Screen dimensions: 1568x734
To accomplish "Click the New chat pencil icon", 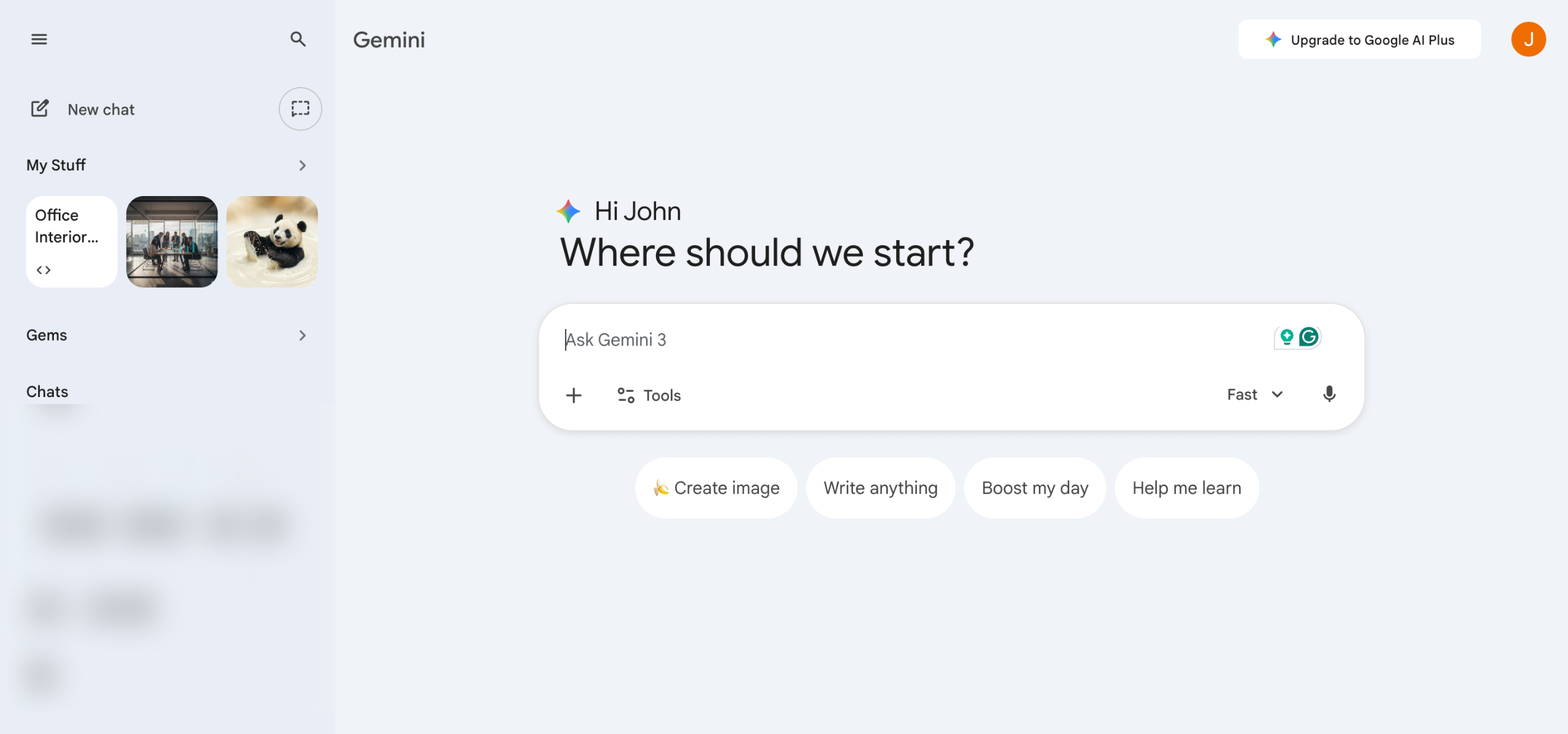I will click(40, 109).
